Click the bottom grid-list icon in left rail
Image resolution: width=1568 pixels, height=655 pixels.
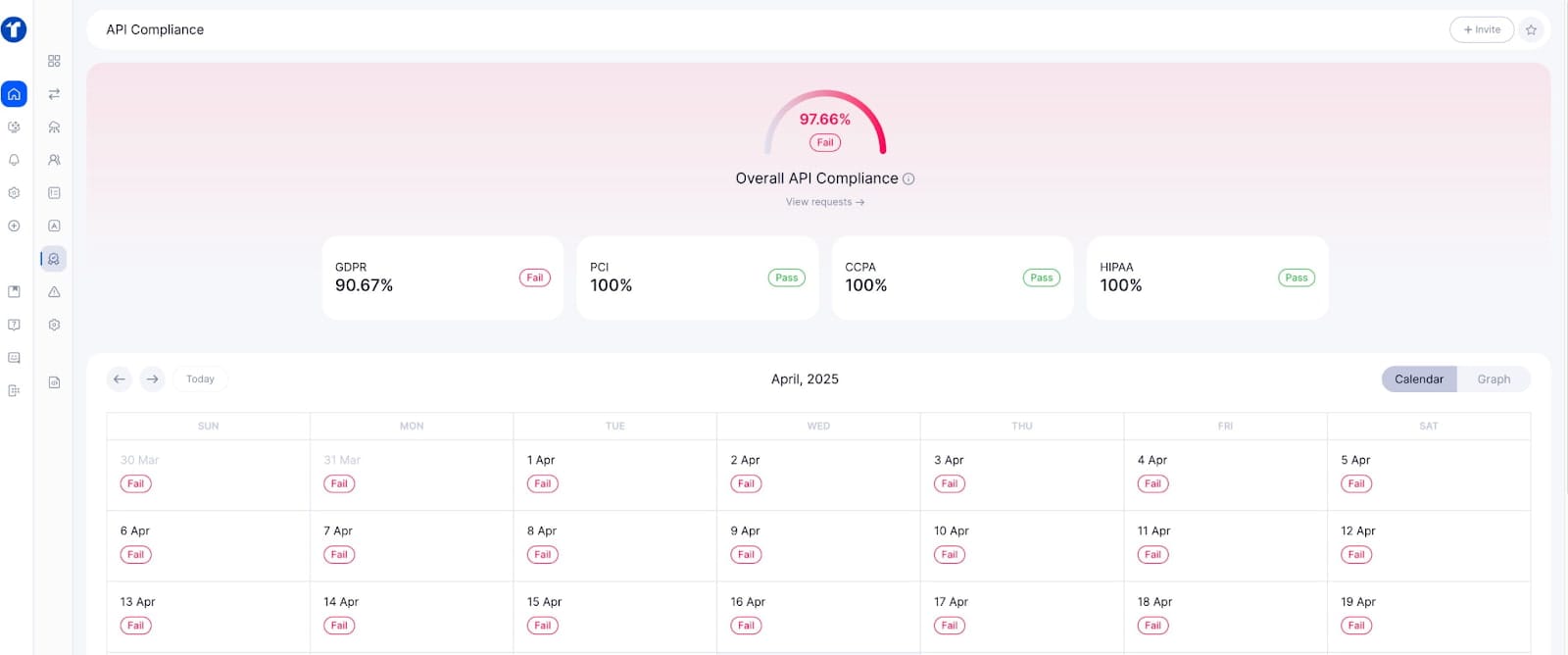(14, 390)
